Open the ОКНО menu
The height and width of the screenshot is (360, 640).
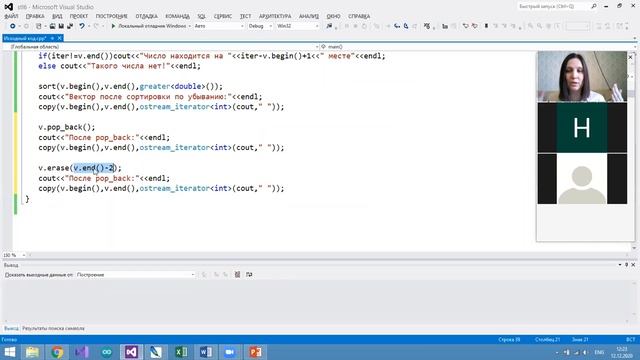coord(333,16)
